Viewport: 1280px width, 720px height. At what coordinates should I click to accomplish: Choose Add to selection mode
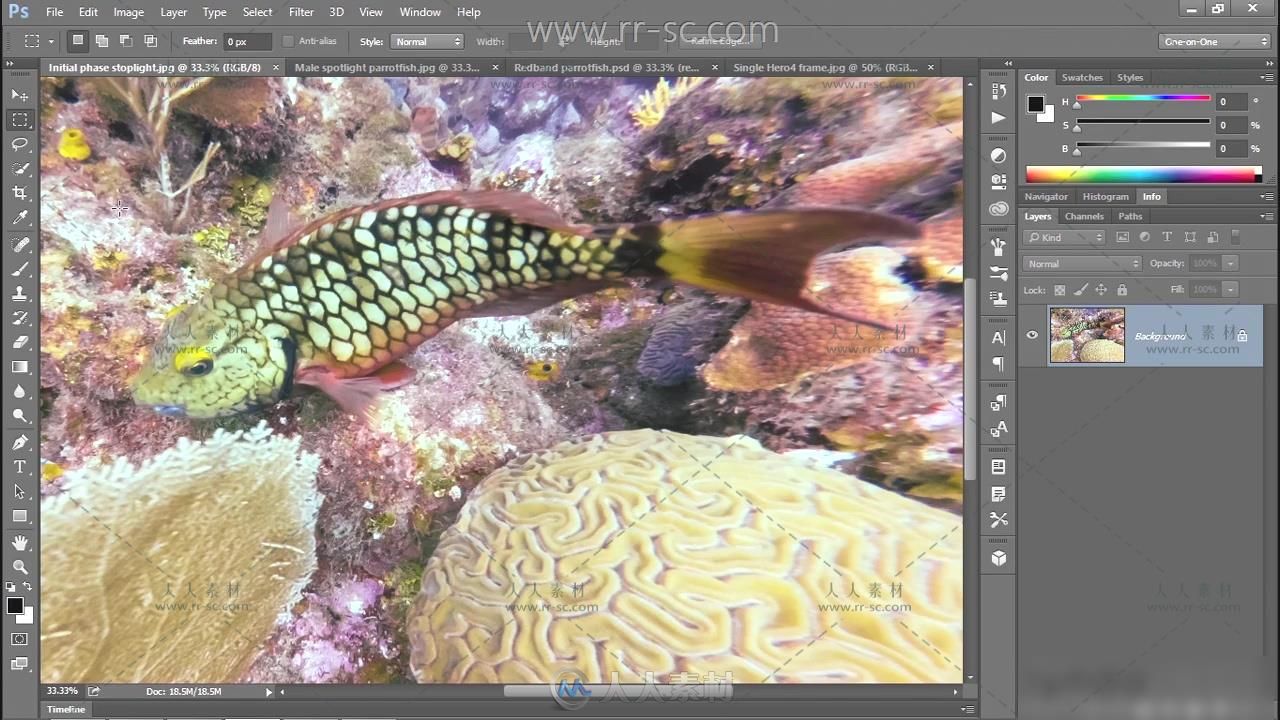click(x=102, y=41)
